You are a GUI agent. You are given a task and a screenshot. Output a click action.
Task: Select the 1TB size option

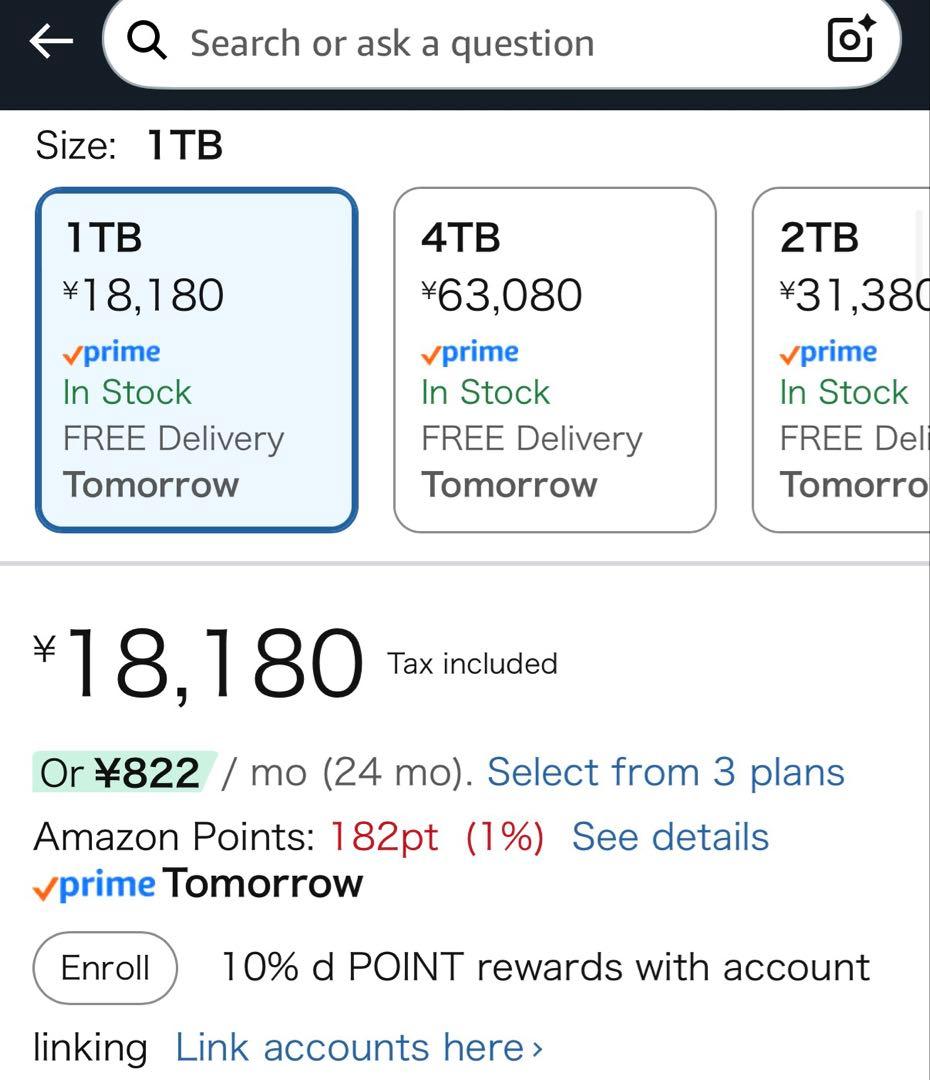tap(196, 360)
